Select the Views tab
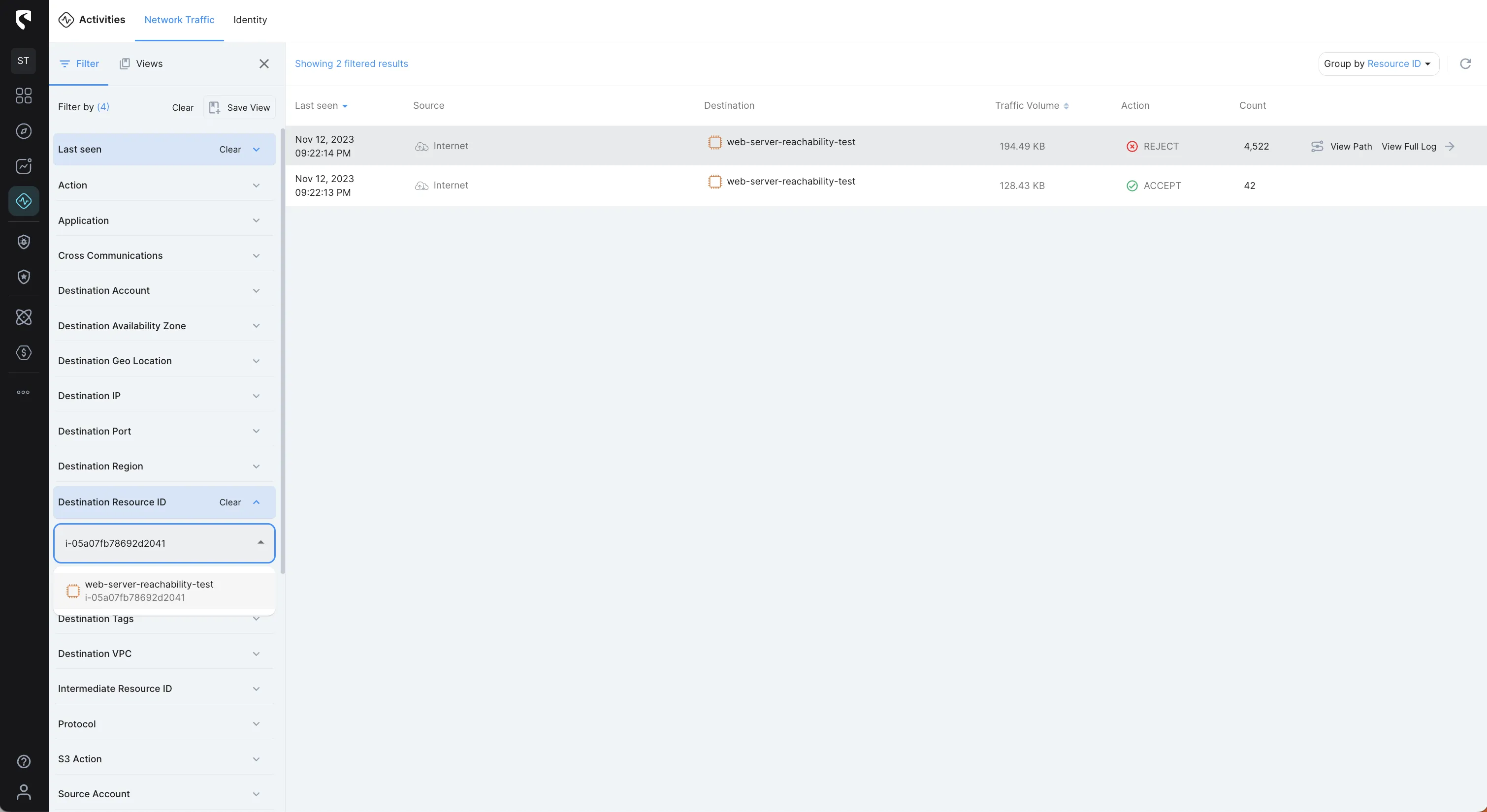Screen dimensions: 1487x812 tap(141, 63)
